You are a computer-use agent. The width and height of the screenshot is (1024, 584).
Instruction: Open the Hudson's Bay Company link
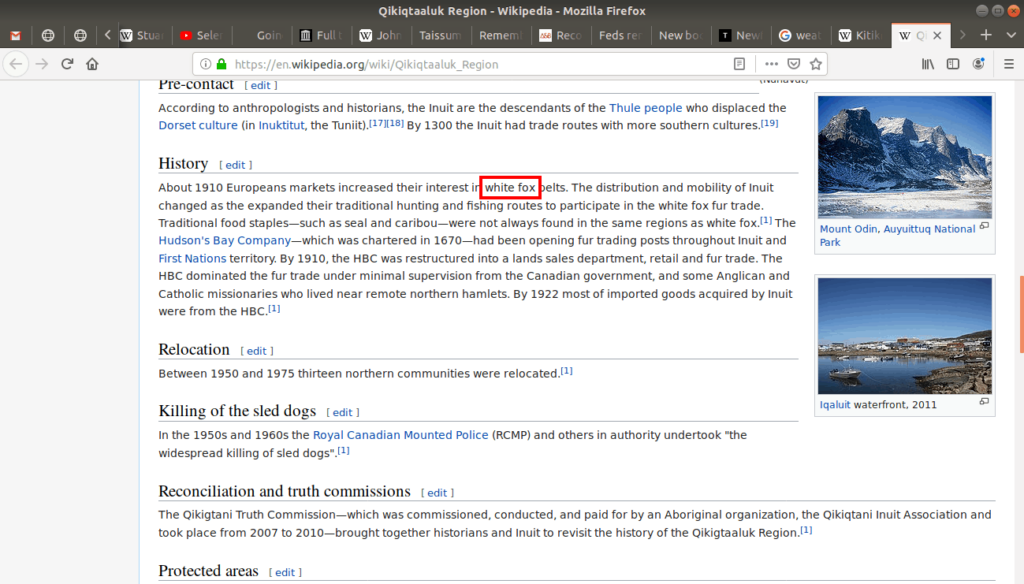tap(225, 240)
